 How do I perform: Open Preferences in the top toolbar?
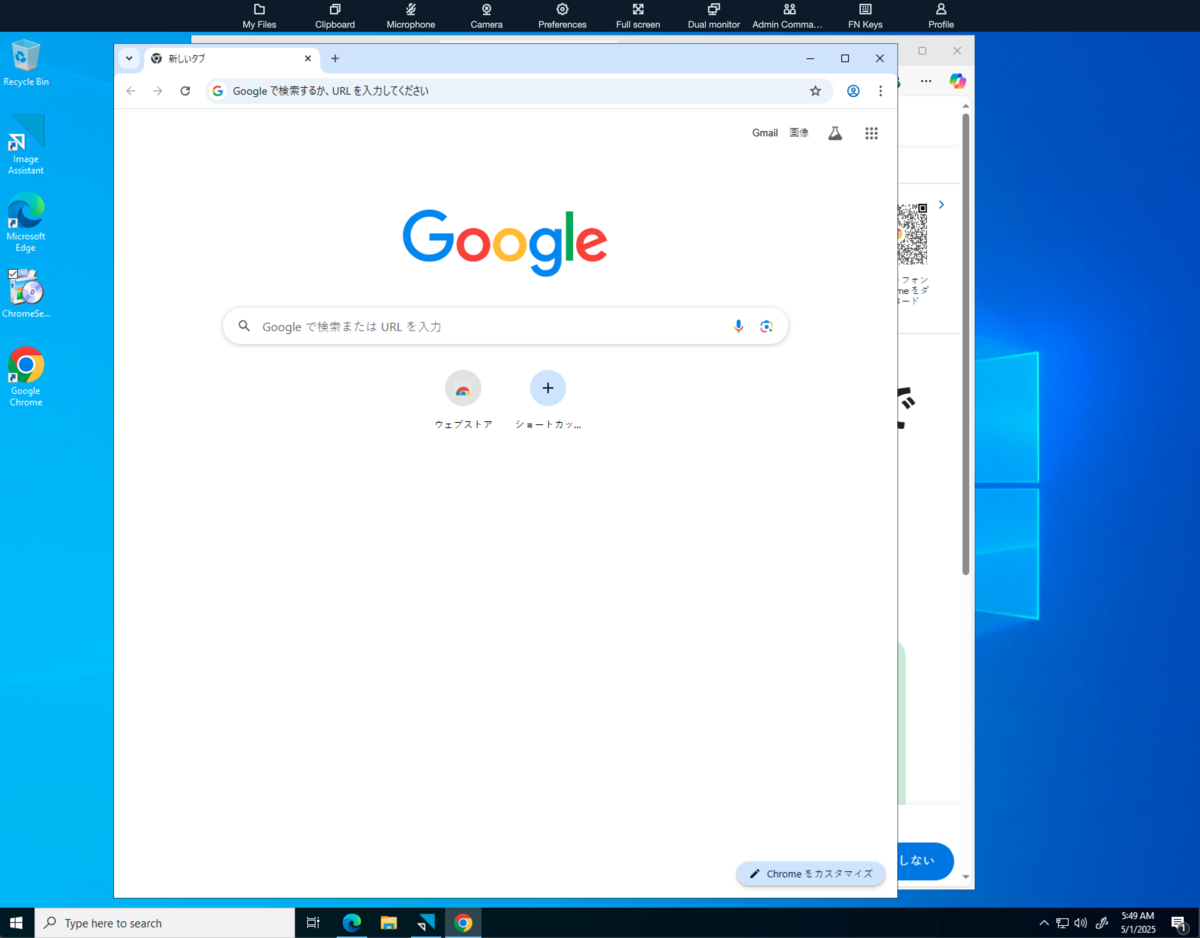[x=562, y=15]
